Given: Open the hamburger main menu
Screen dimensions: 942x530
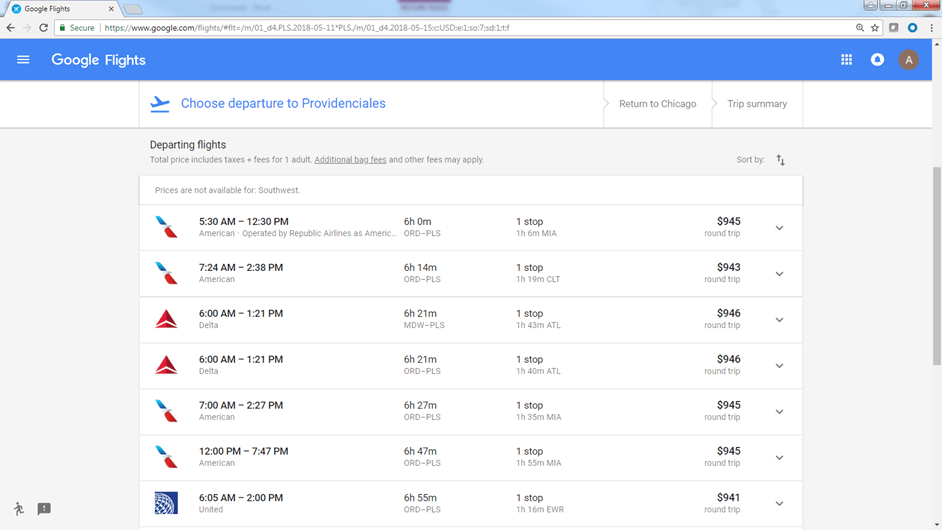Looking at the screenshot, I should 23,59.
